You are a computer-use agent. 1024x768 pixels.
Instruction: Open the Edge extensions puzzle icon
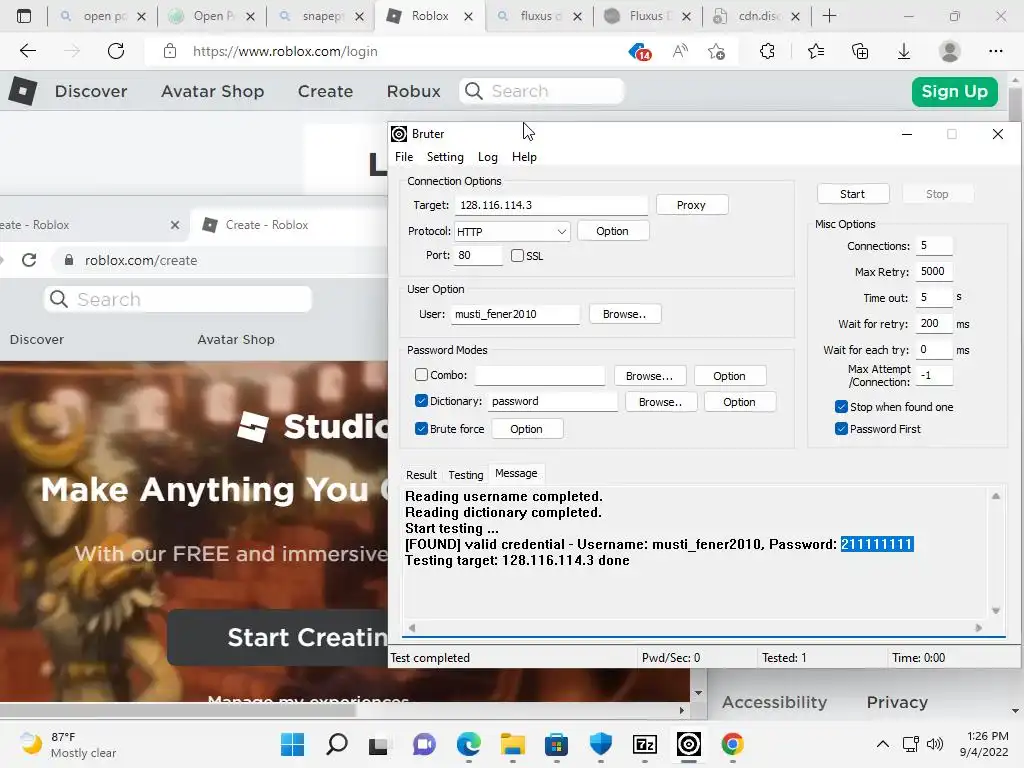click(767, 51)
